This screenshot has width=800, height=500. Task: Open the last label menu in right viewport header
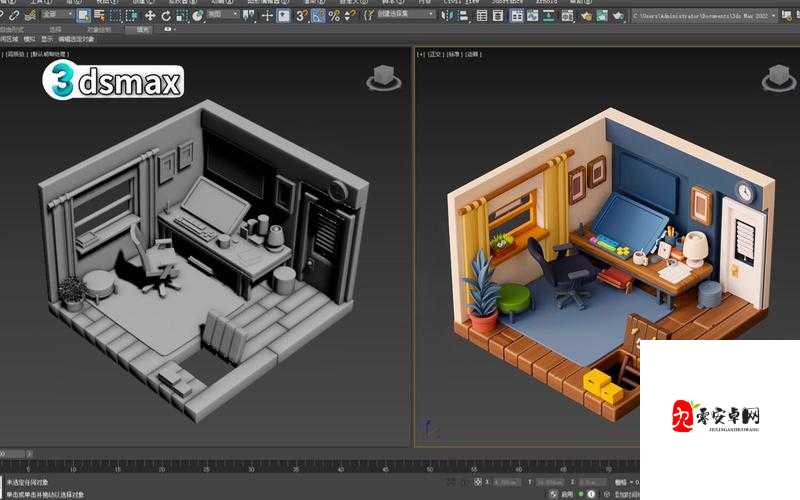coord(472,54)
